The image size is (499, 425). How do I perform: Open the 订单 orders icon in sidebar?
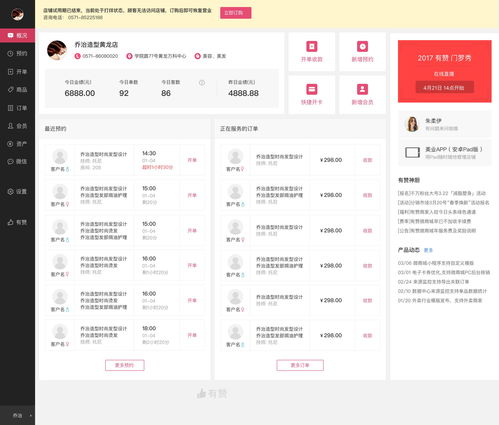pyautogui.click(x=10, y=108)
